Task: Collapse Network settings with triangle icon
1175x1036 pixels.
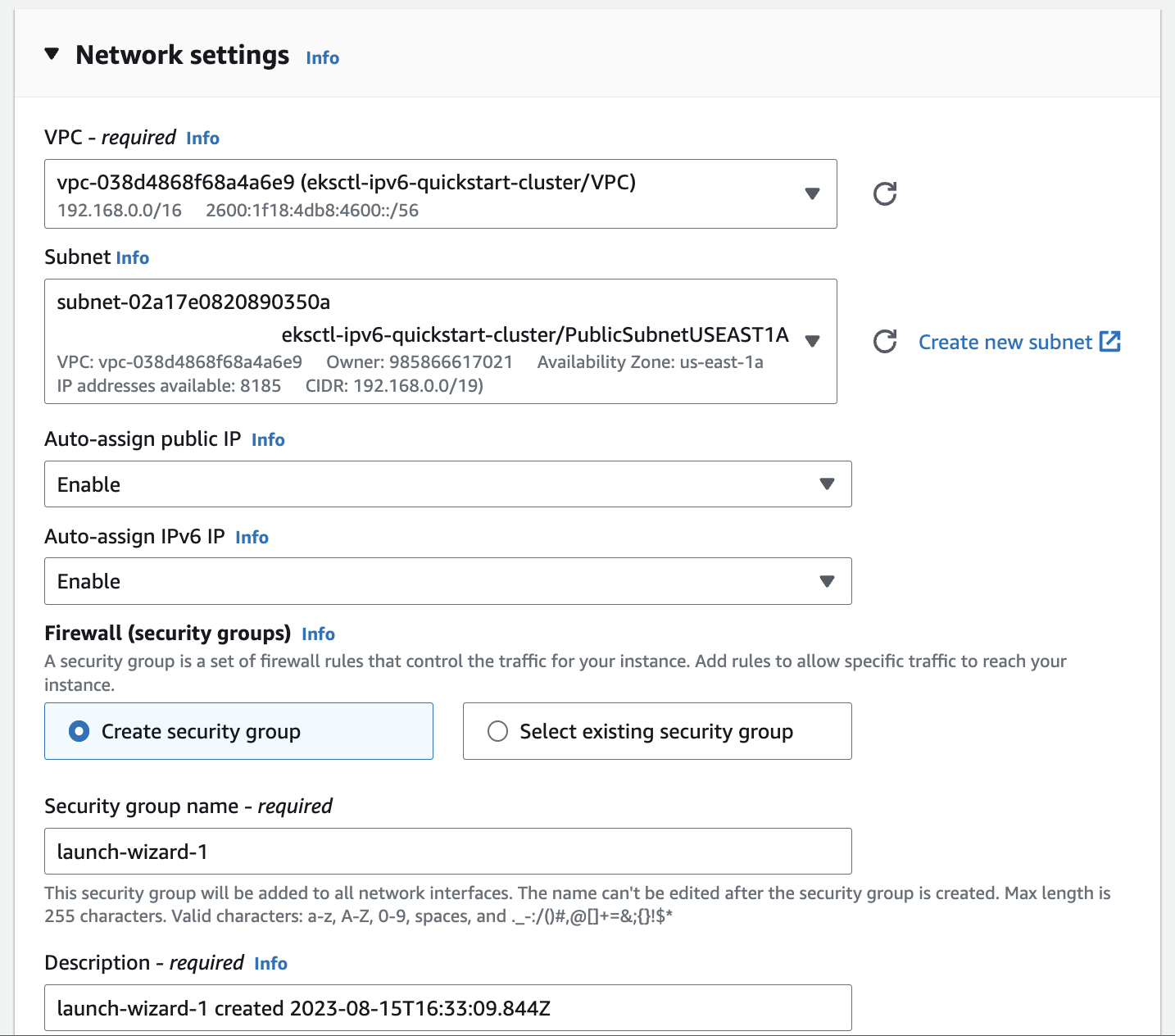Action: (52, 54)
